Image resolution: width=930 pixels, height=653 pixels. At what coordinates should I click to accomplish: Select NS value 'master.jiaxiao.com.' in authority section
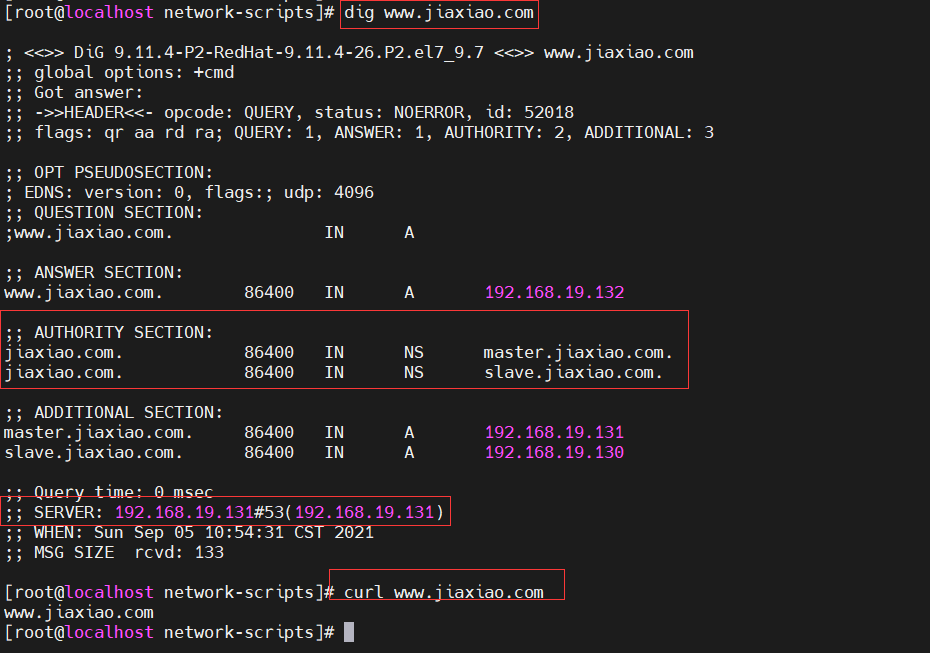[x=578, y=353]
